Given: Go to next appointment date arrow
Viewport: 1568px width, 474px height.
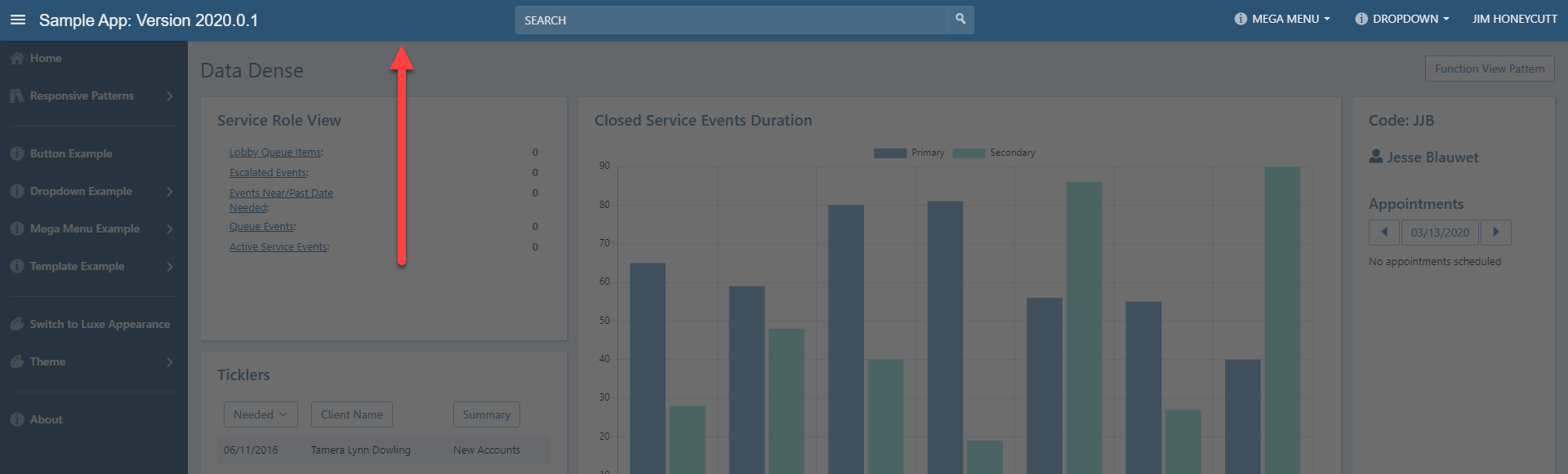Looking at the screenshot, I should [1495, 233].
